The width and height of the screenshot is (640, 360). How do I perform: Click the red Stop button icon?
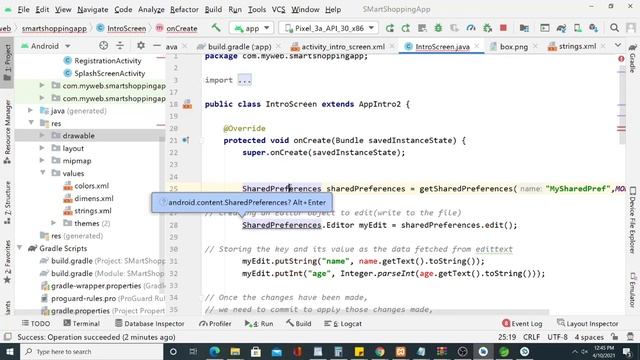(503, 28)
